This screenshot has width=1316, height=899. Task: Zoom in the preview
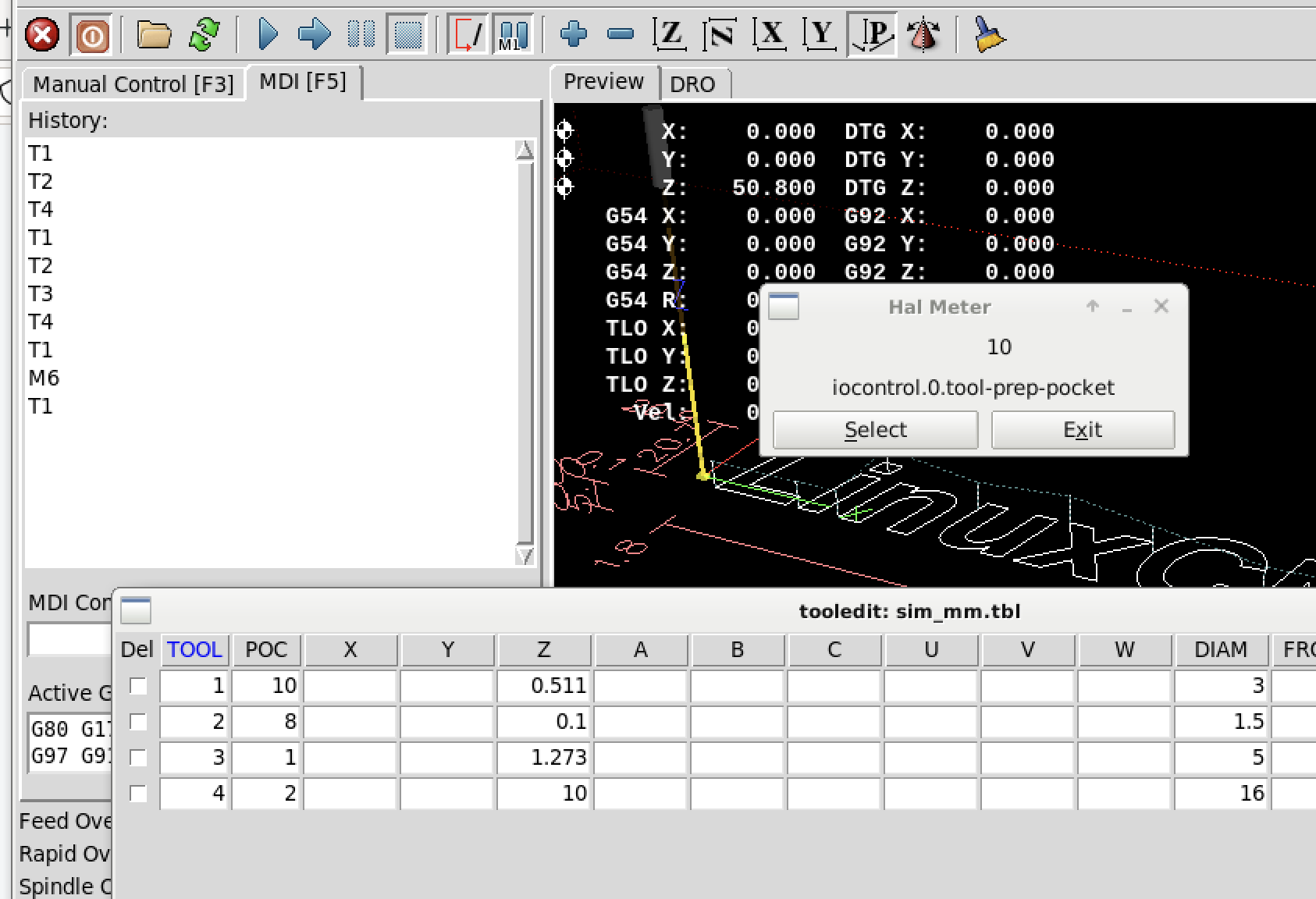click(574, 34)
